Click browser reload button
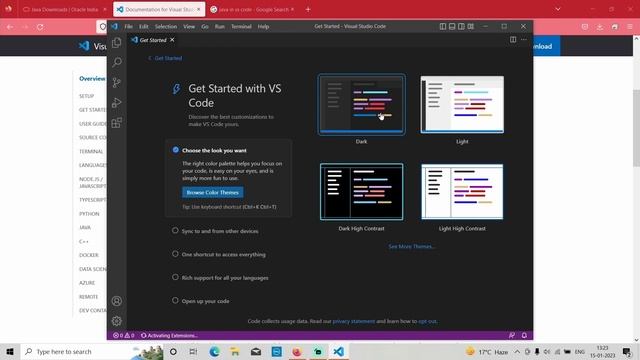640x360 pixels. (x=40, y=27)
